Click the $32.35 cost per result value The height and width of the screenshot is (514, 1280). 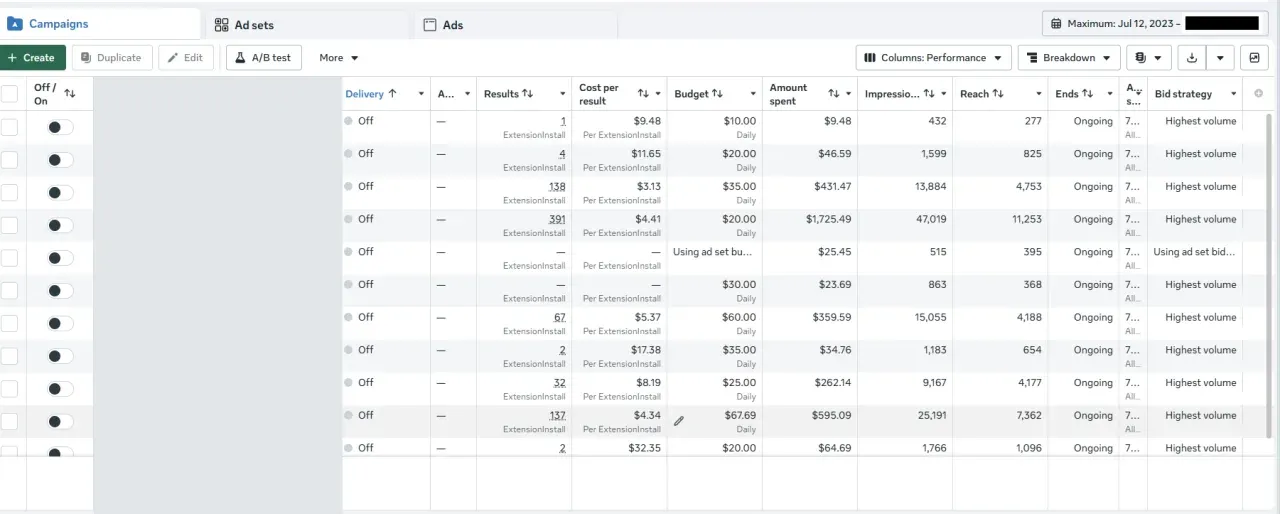tap(646, 448)
